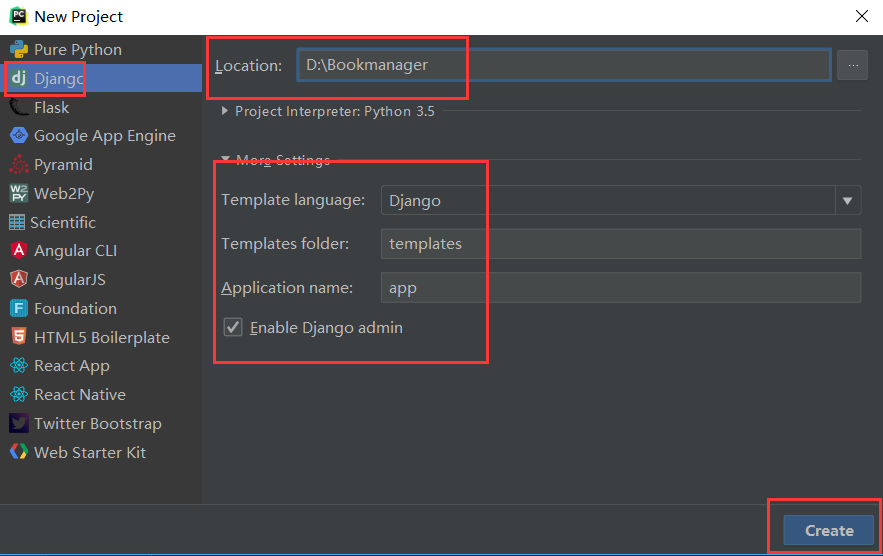The width and height of the screenshot is (883, 556).
Task: Click the Template language Django combo box
Action: coord(621,201)
